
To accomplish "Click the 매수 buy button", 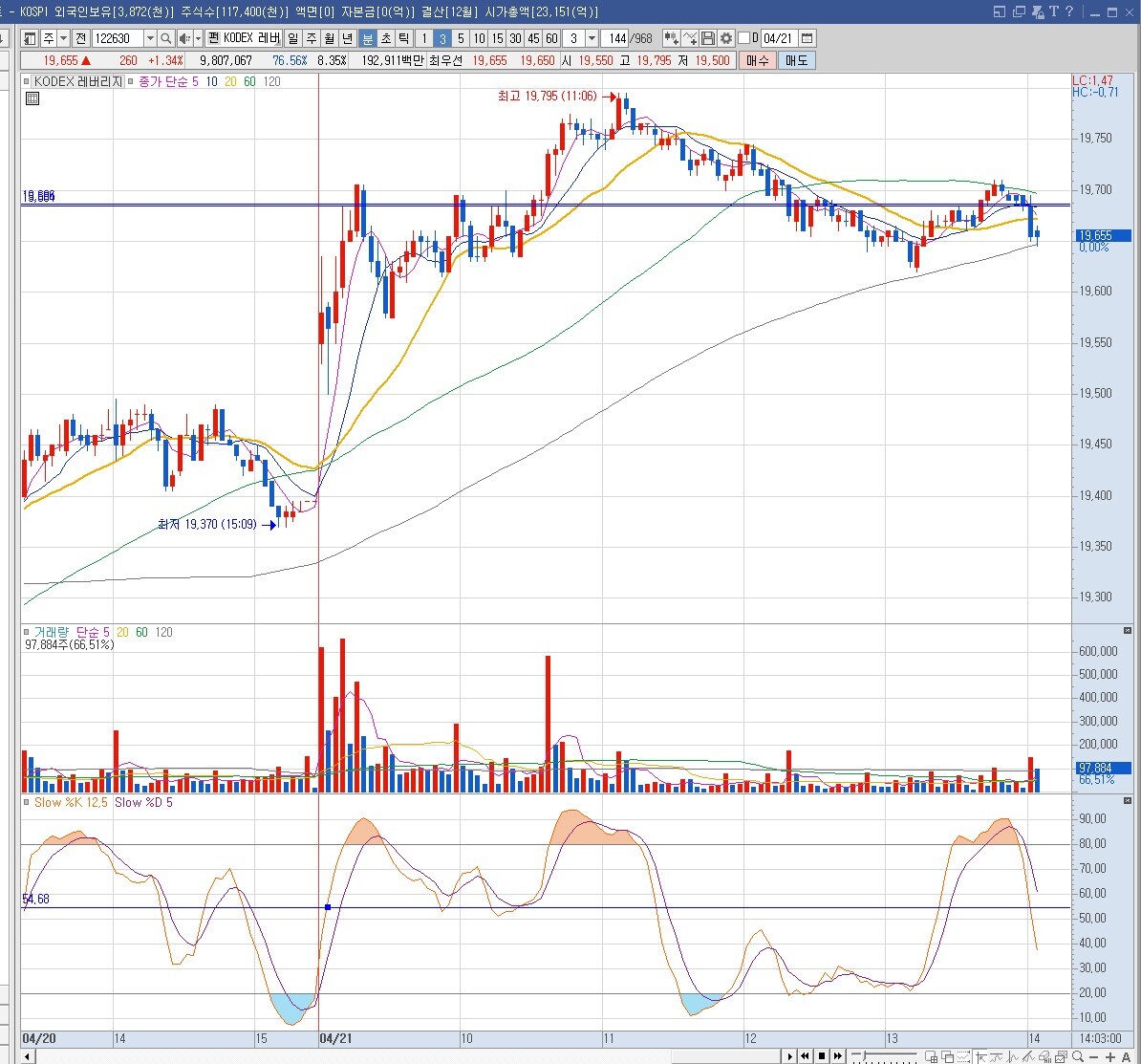I will (757, 60).
